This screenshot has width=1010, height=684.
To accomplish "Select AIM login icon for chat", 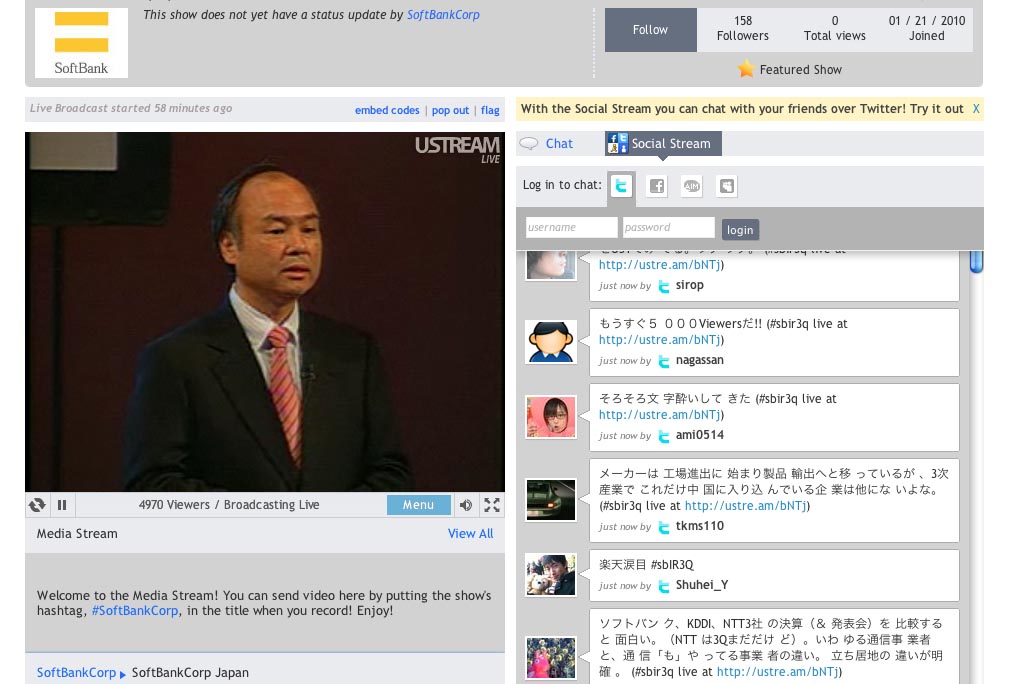I will click(x=692, y=187).
